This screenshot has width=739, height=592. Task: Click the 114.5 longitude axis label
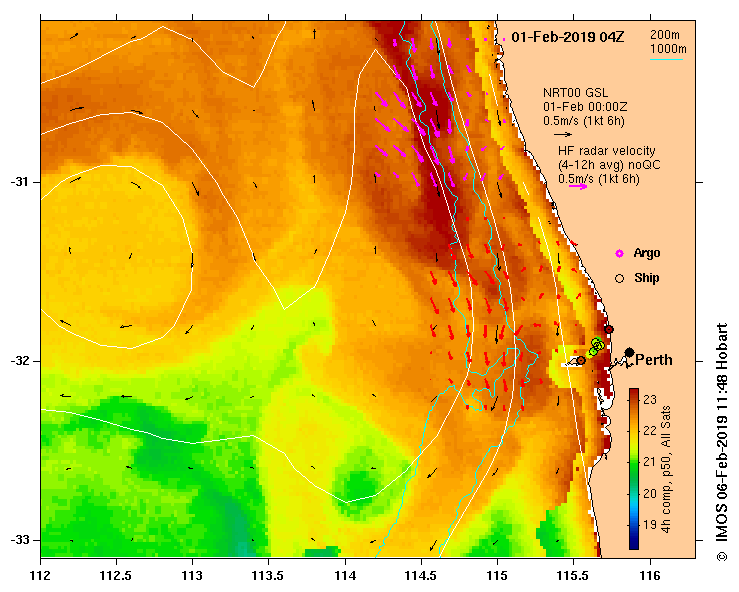421,576
